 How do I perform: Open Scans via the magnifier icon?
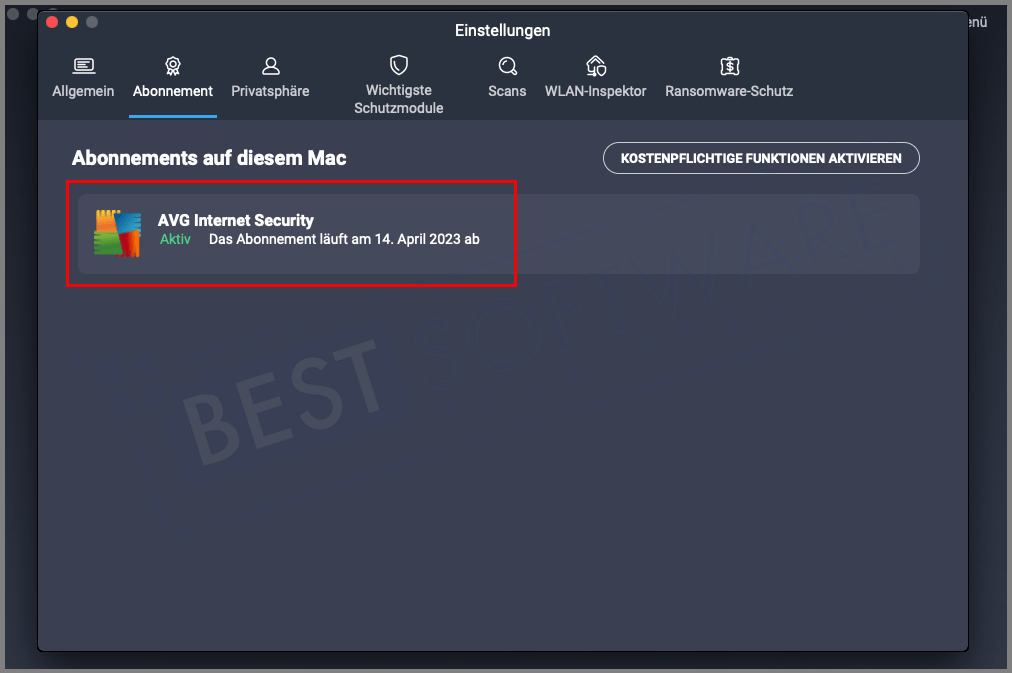(x=507, y=64)
